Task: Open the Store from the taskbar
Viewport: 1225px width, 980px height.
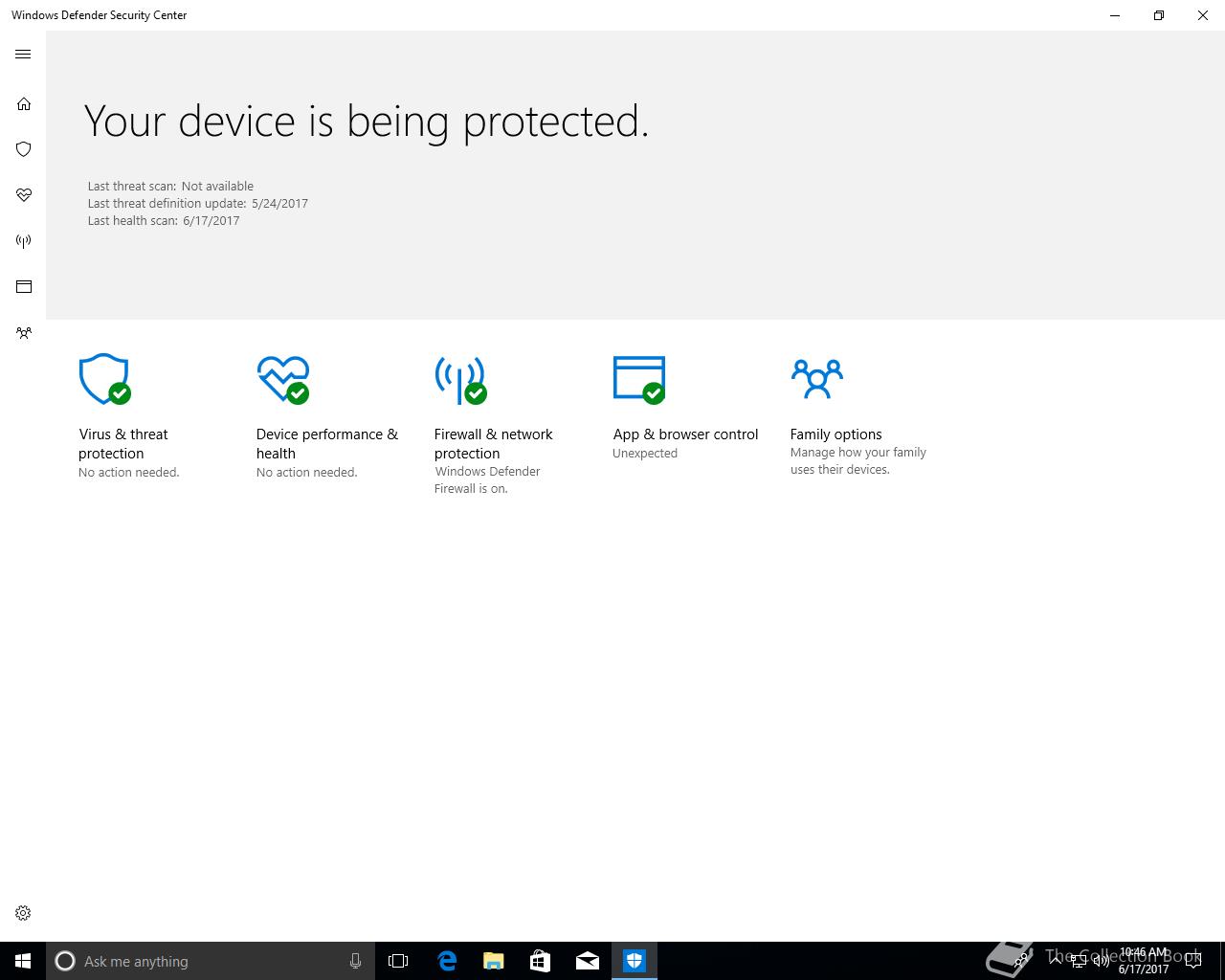Action: 540,961
